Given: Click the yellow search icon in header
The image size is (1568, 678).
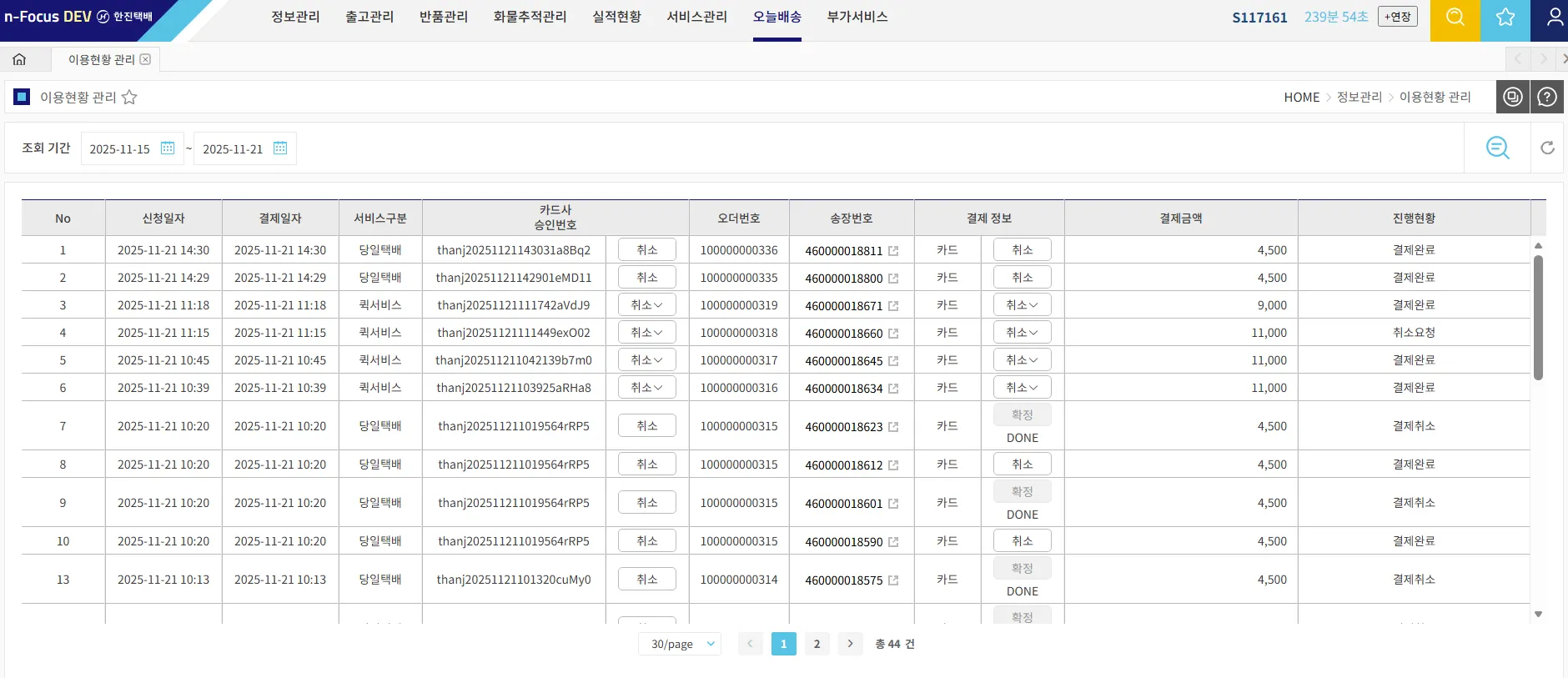Looking at the screenshot, I should (1455, 18).
